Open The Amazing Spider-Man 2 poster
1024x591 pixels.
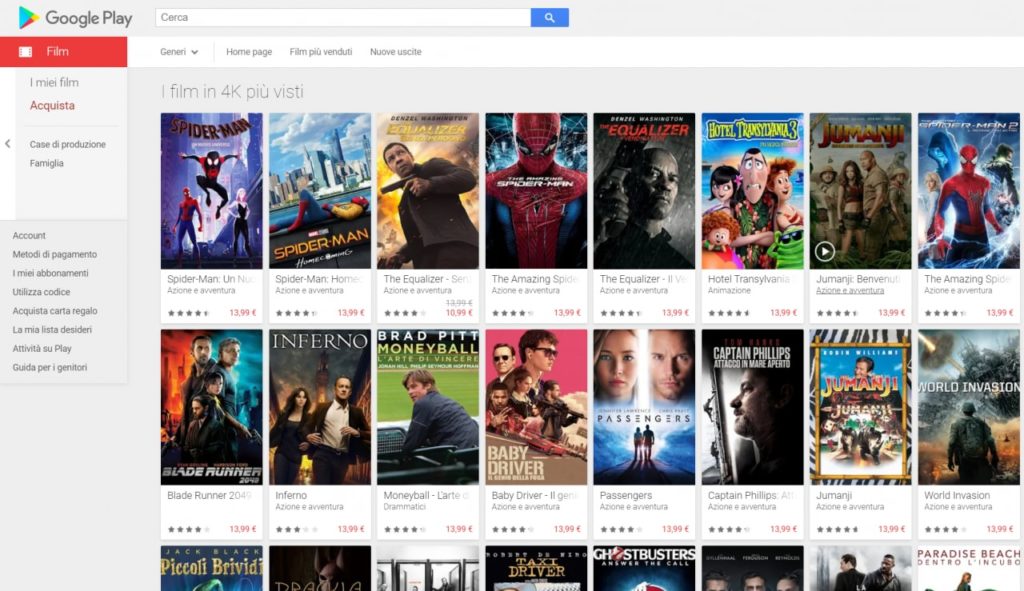pyautogui.click(x=968, y=191)
